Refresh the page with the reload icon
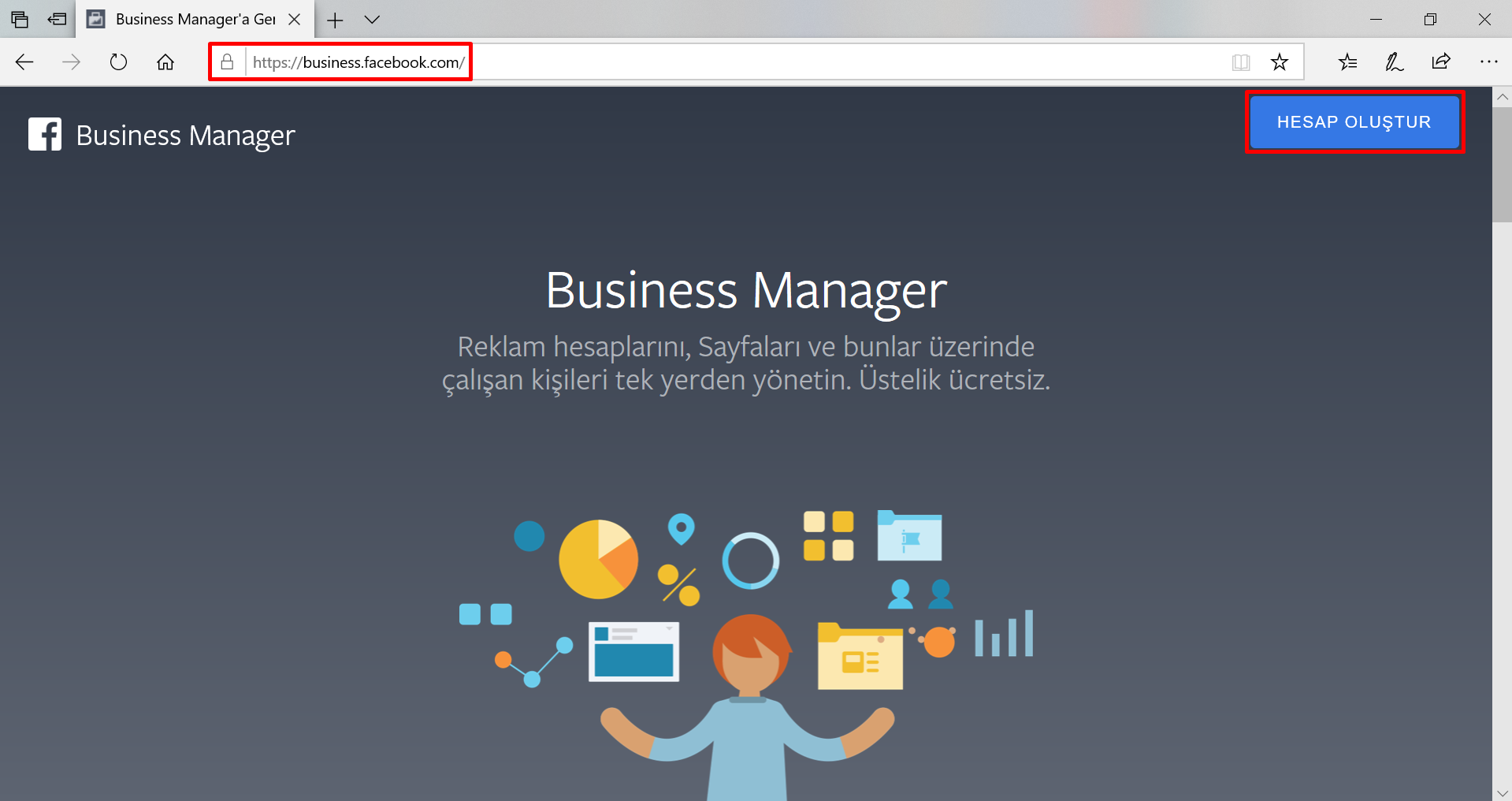Viewport: 1512px width, 801px height. point(118,62)
